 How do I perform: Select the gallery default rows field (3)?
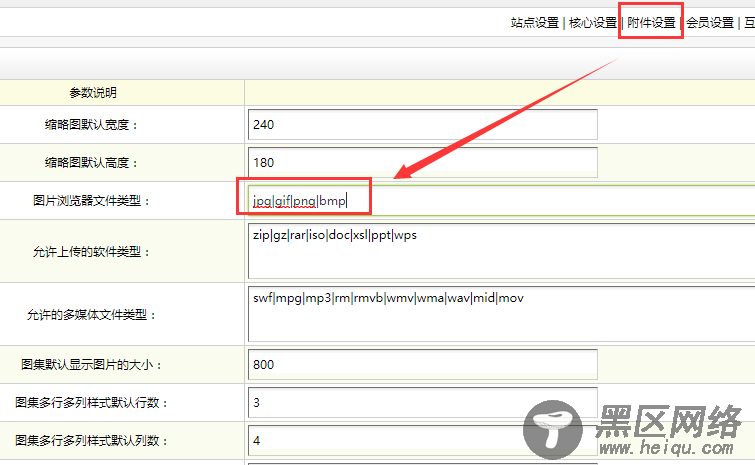coord(421,403)
